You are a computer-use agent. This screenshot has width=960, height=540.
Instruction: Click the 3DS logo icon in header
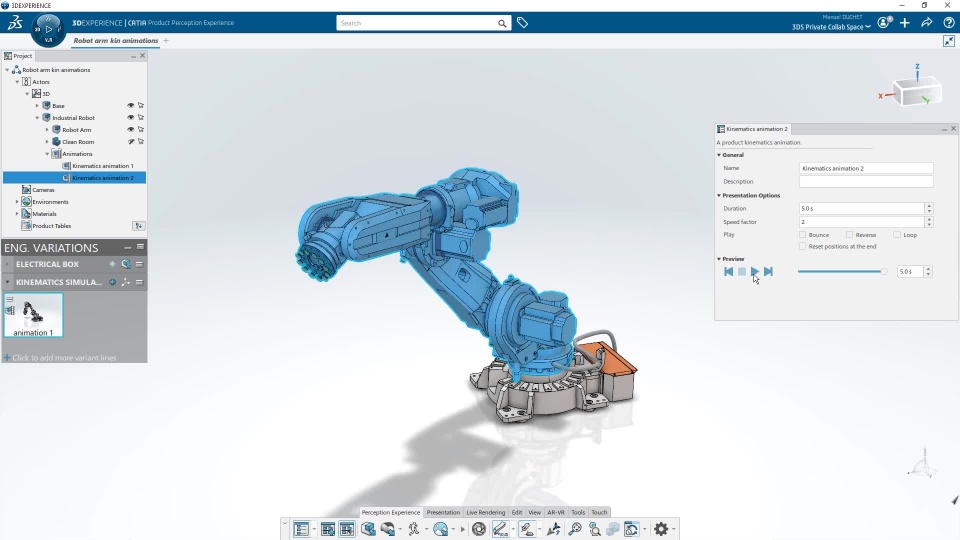point(15,23)
